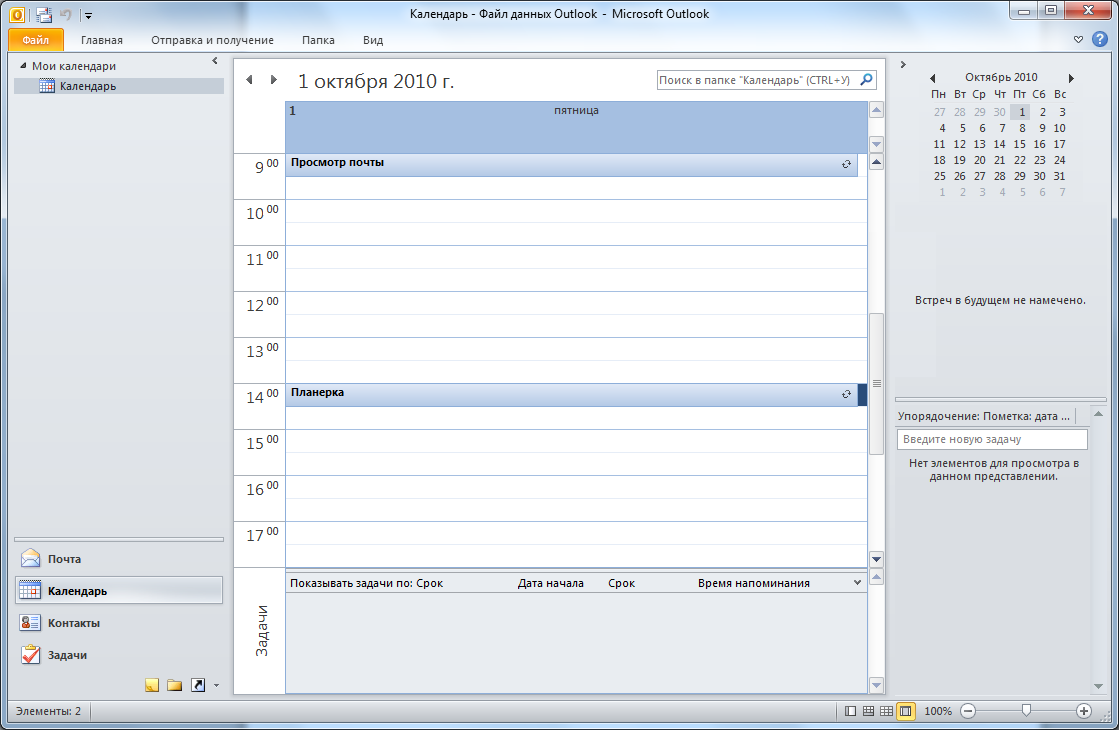Viewport: 1119px width, 730px height.
Task: Open the Отправка и получение tab
Action: (x=212, y=40)
